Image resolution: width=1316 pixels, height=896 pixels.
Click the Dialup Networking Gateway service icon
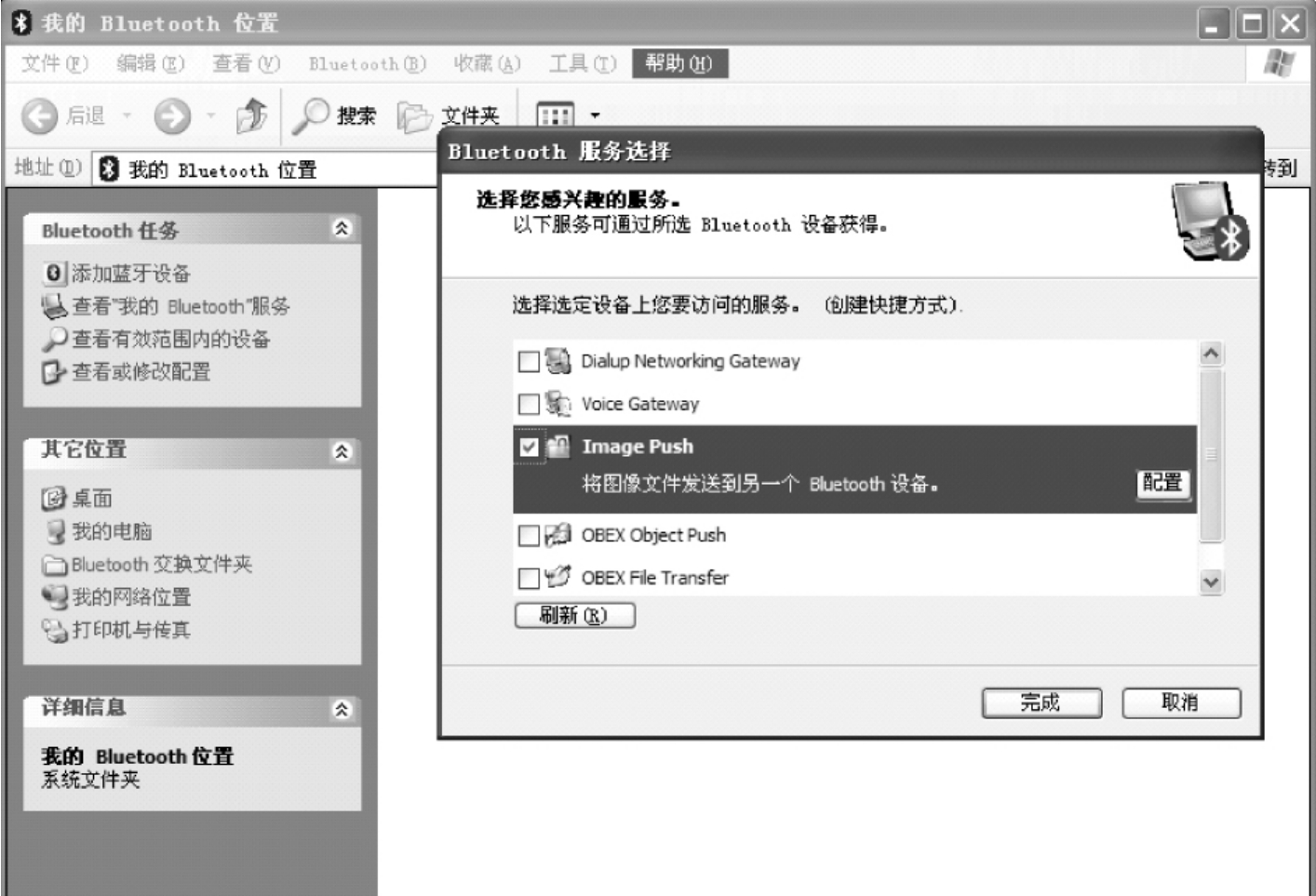(558, 360)
